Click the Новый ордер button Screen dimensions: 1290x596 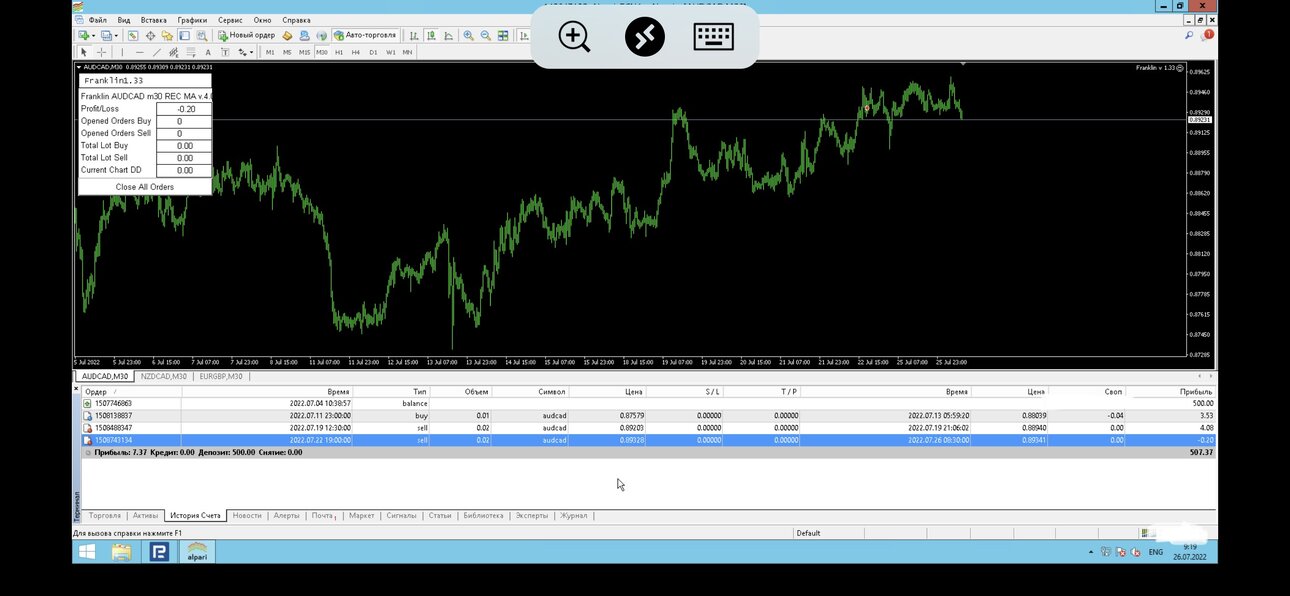tap(246, 35)
